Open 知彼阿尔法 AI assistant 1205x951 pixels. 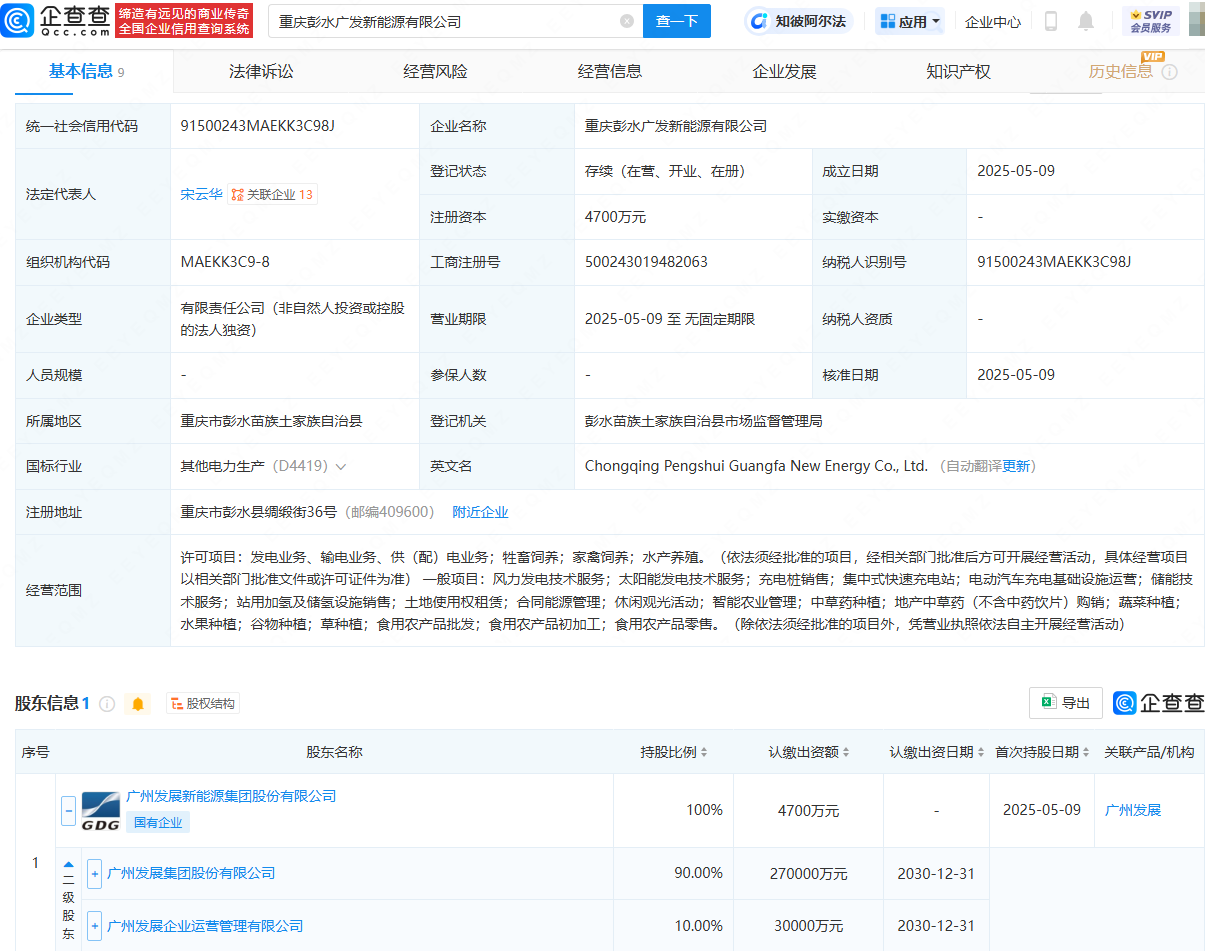(x=798, y=21)
